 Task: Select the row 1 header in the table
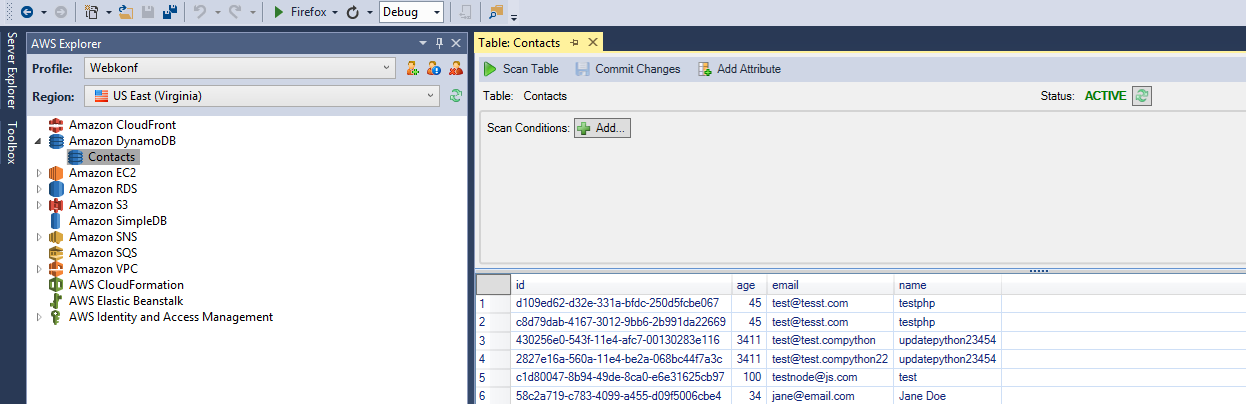click(493, 303)
